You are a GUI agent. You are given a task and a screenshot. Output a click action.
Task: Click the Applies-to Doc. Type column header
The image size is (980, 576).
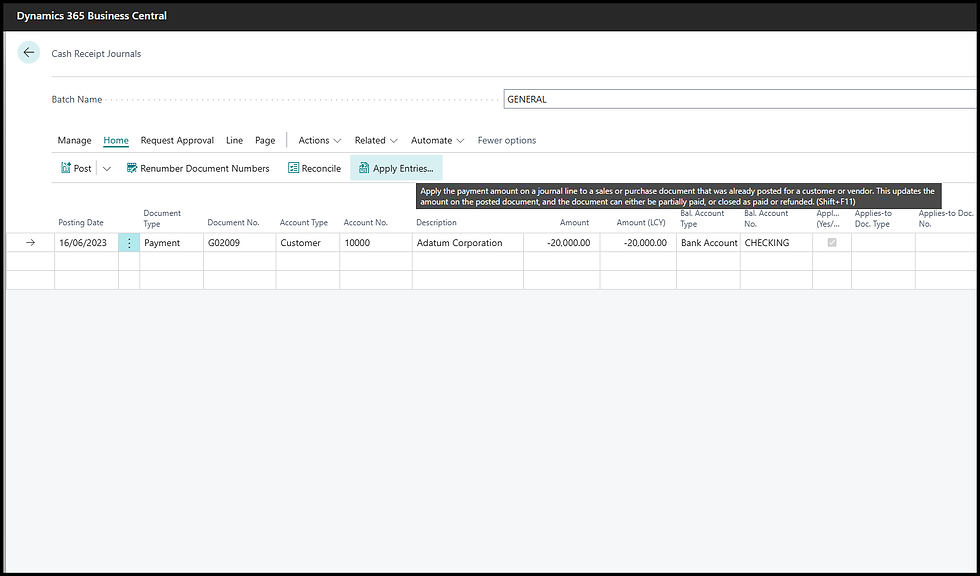[x=873, y=218]
